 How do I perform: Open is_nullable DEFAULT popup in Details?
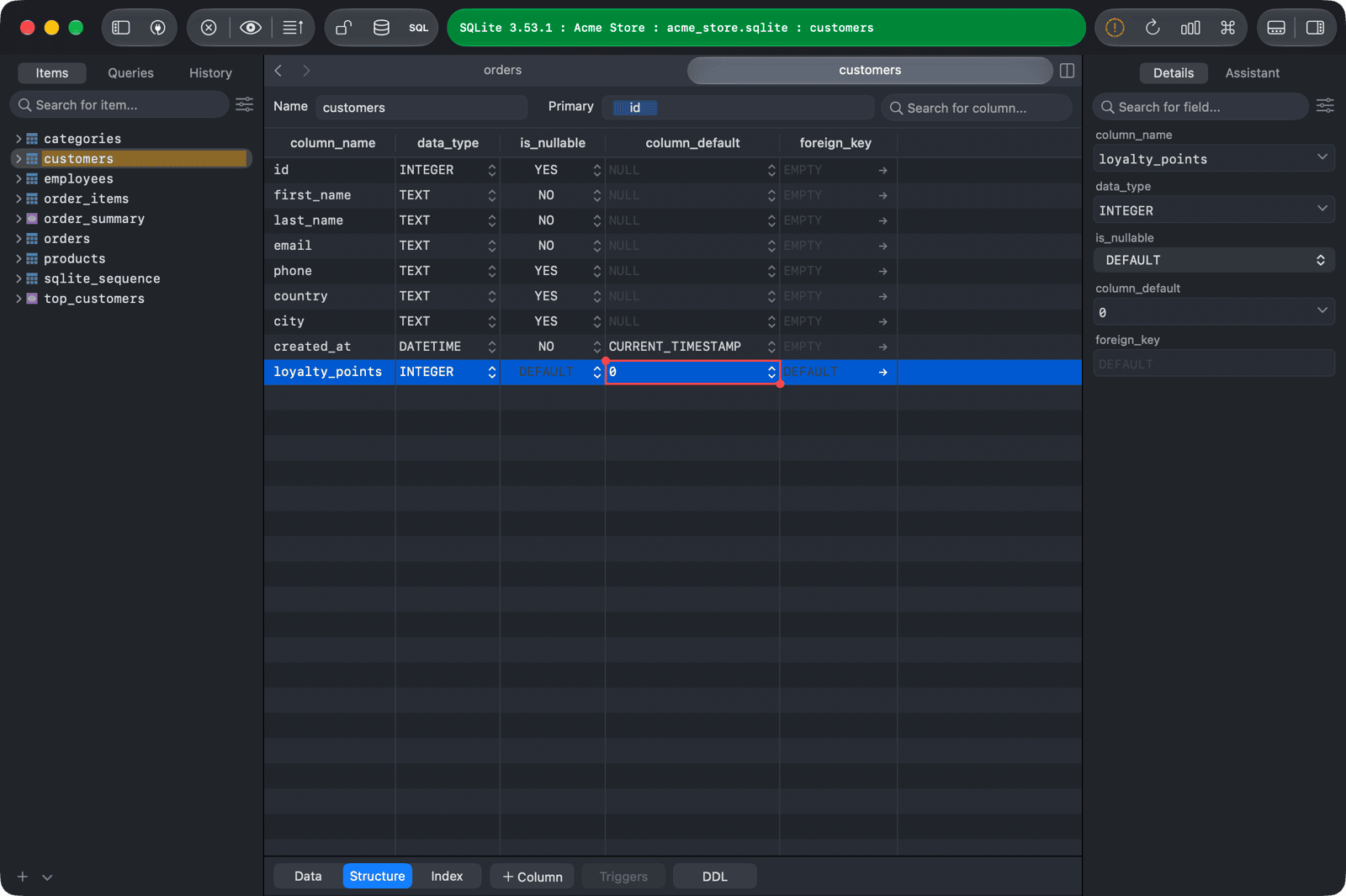click(x=1214, y=260)
